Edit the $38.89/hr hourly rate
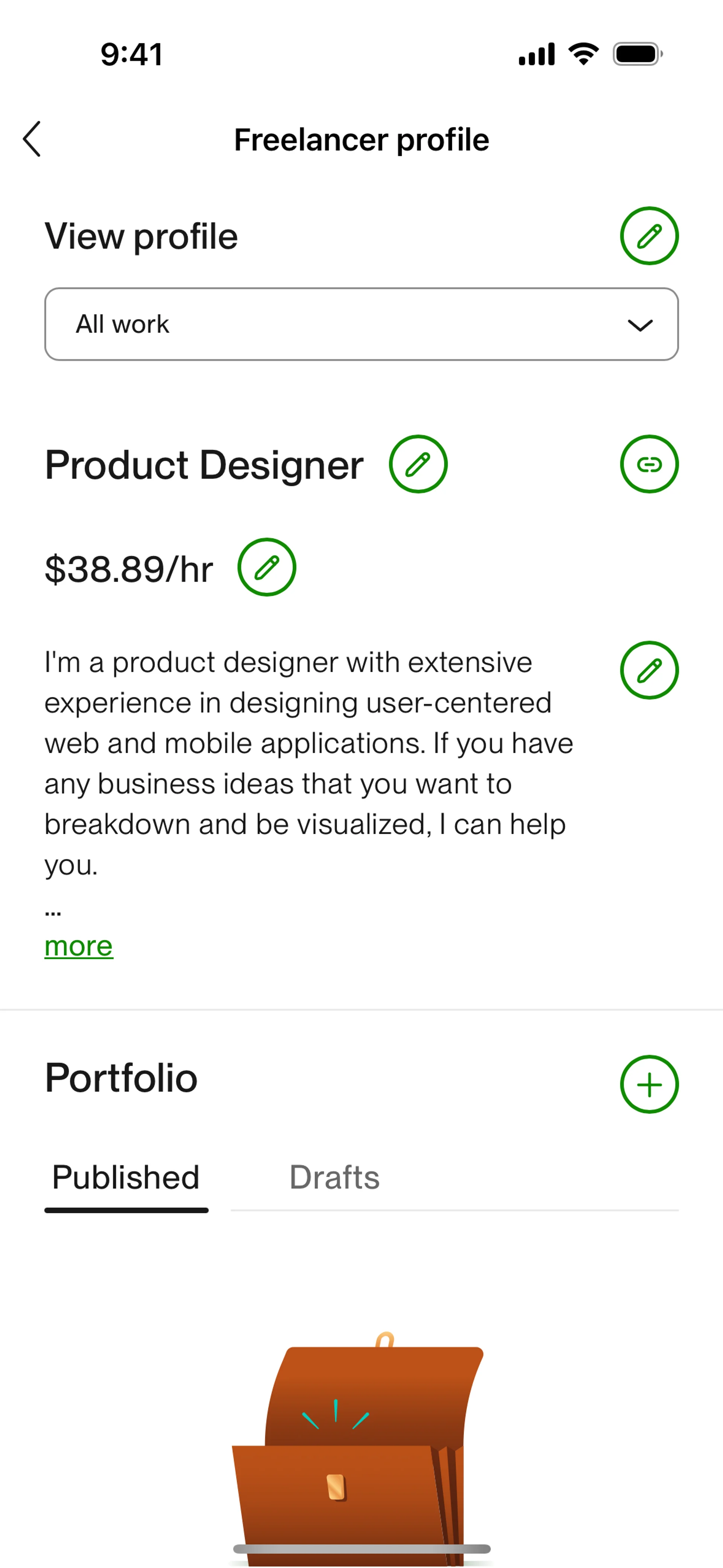Screen dimensions: 723x1568 click(267, 567)
